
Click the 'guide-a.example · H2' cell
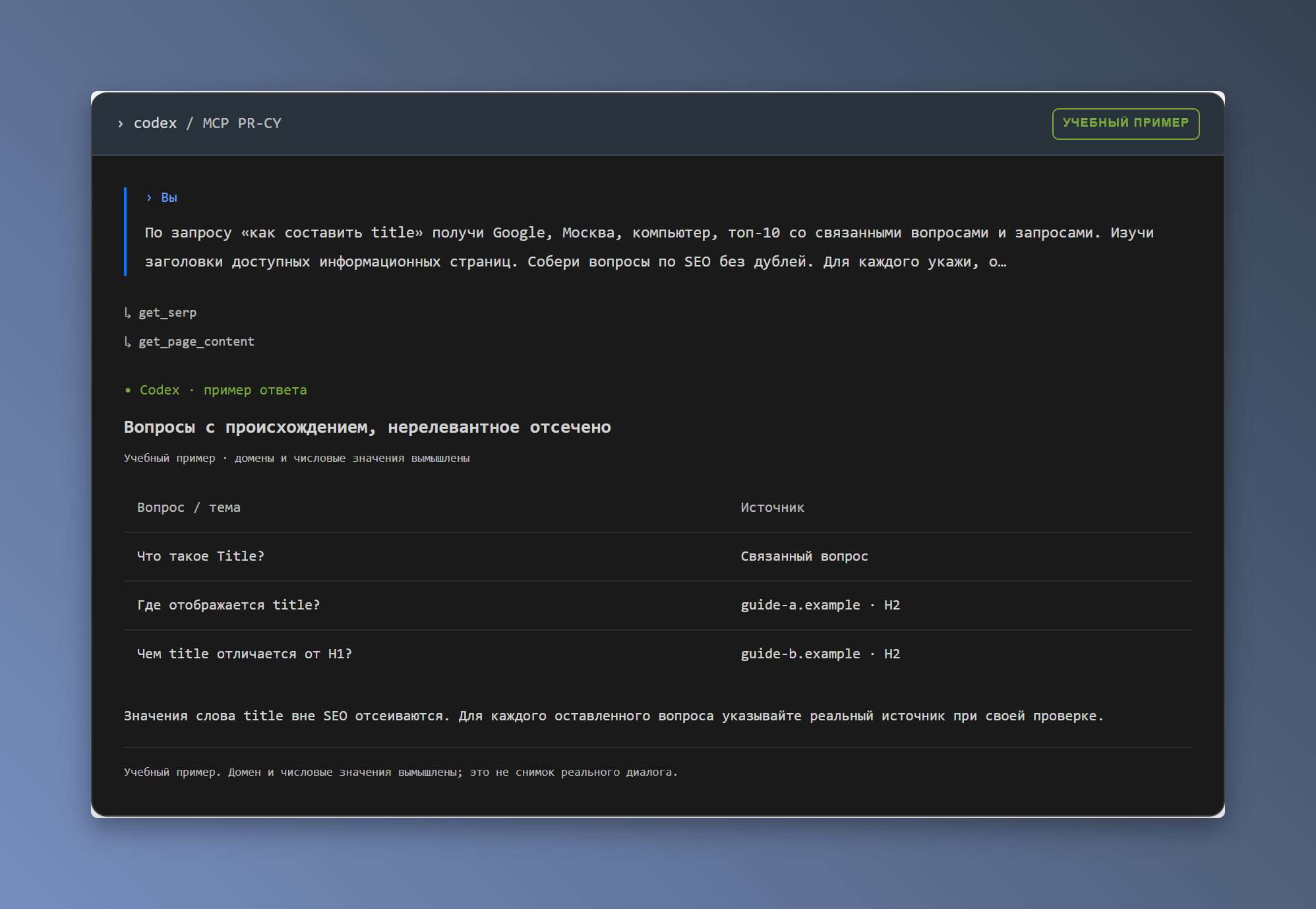coord(820,605)
